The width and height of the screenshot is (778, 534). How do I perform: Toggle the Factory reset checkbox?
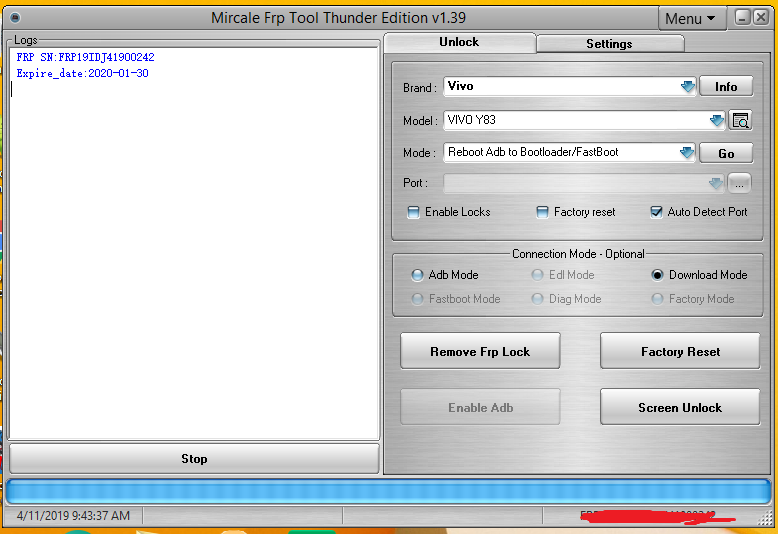[x=542, y=212]
